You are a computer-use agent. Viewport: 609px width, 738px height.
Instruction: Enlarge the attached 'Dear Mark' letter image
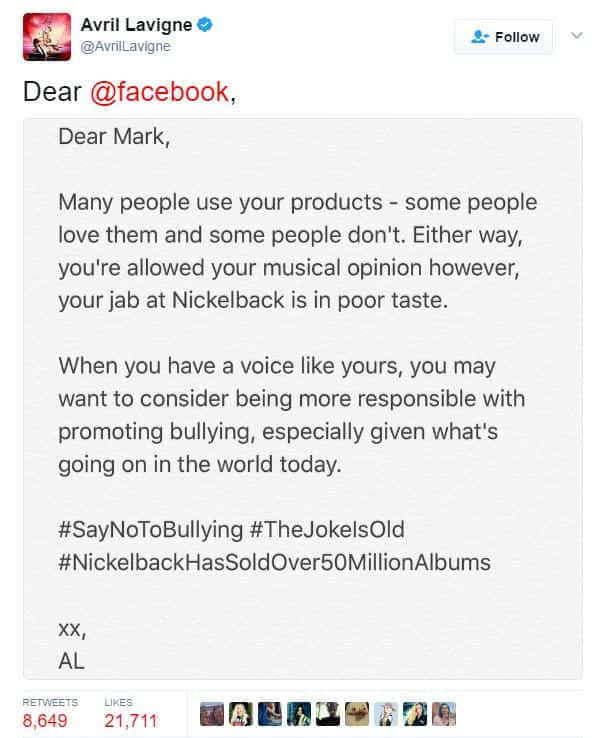pos(303,400)
